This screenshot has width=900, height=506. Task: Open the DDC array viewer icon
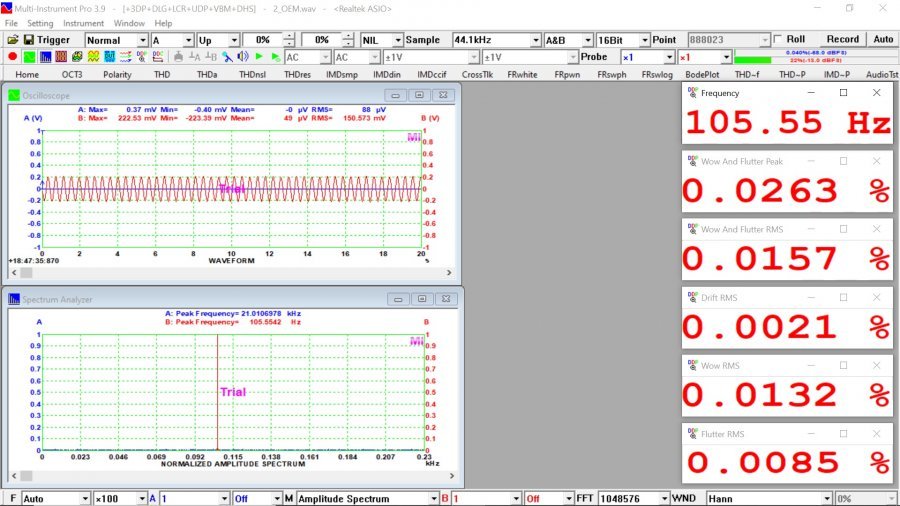click(157, 57)
